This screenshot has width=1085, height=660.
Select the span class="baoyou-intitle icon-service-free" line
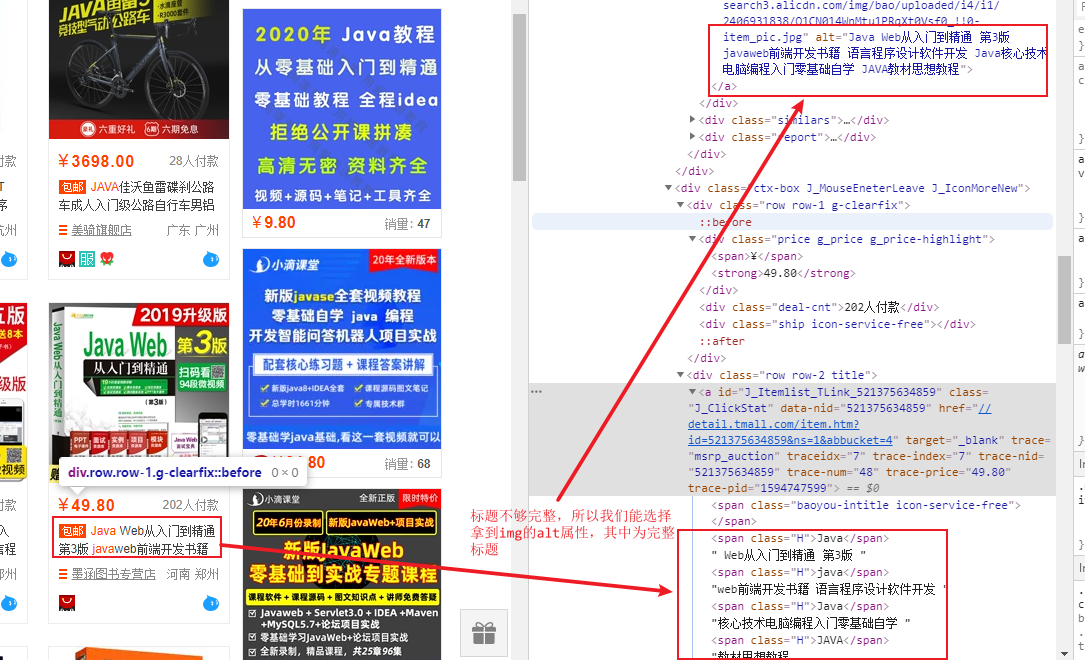866,505
